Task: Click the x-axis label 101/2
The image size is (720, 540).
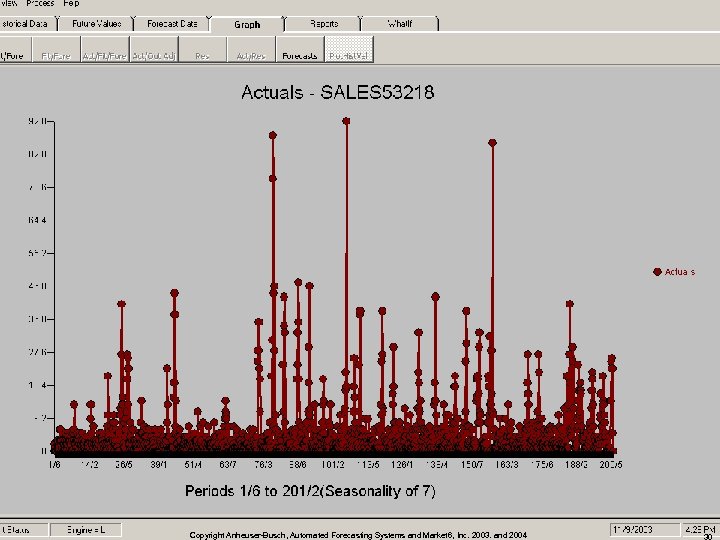Action: pos(332,465)
